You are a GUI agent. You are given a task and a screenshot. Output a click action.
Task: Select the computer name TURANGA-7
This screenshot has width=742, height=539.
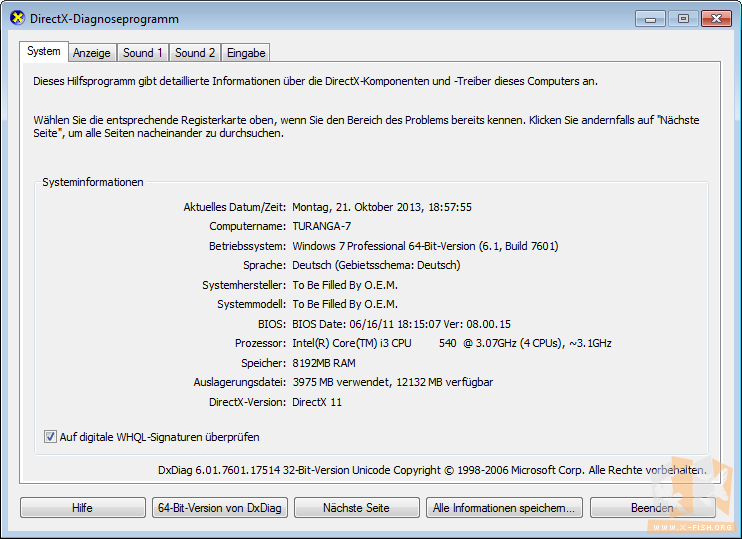322,226
